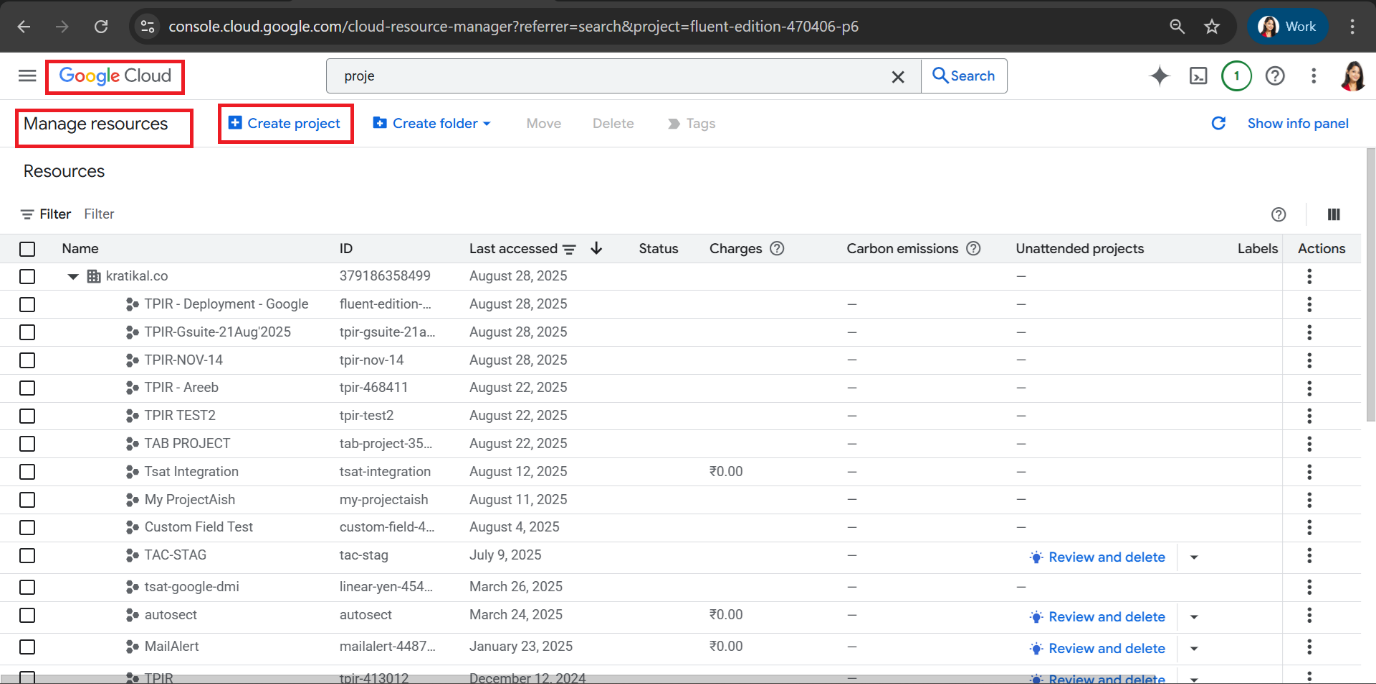Click the Unattended projects column header
1376x684 pixels.
click(1080, 249)
